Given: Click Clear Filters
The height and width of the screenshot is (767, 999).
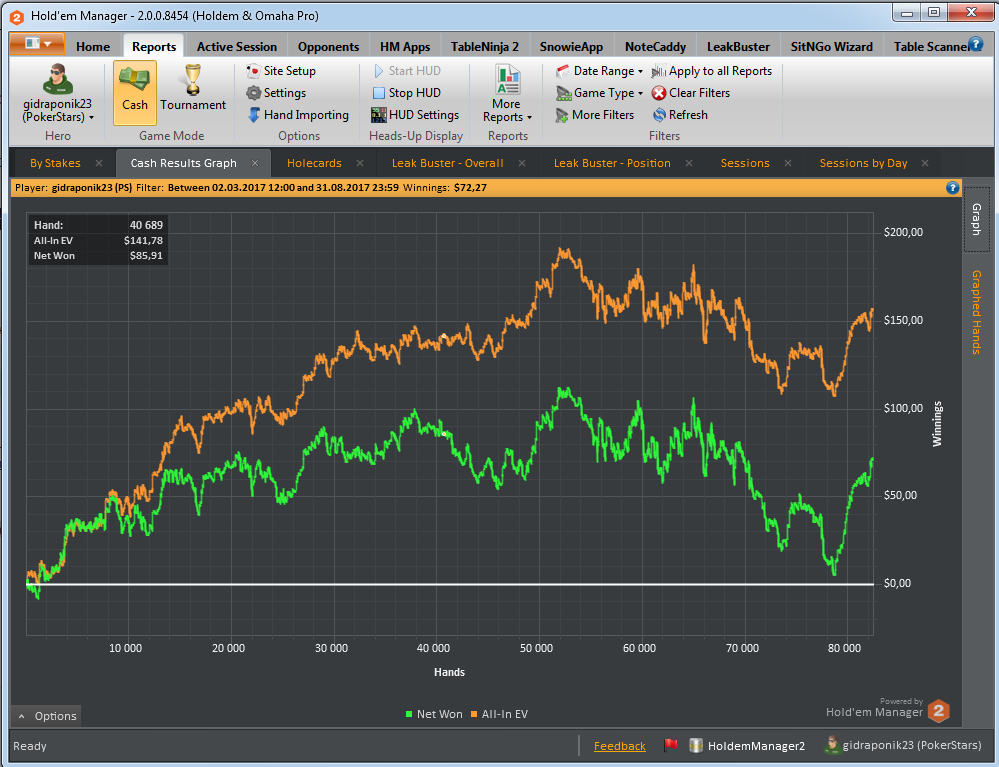Looking at the screenshot, I should [x=691, y=93].
